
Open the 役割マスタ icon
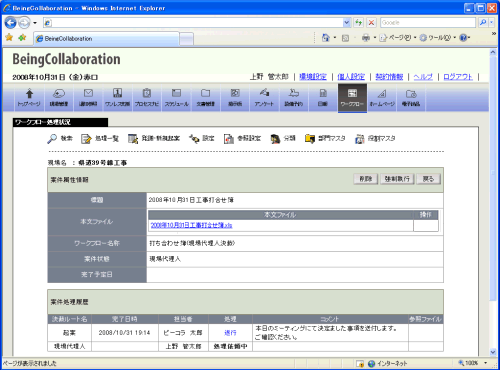360,138
